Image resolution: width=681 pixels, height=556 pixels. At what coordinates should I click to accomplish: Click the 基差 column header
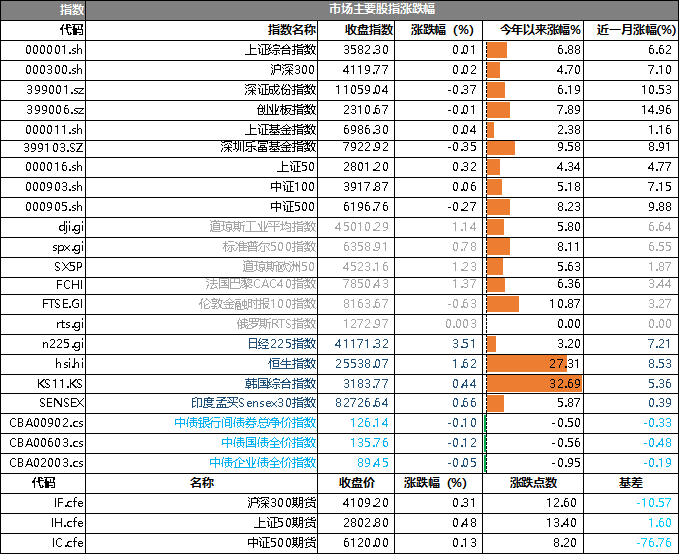pos(631,483)
